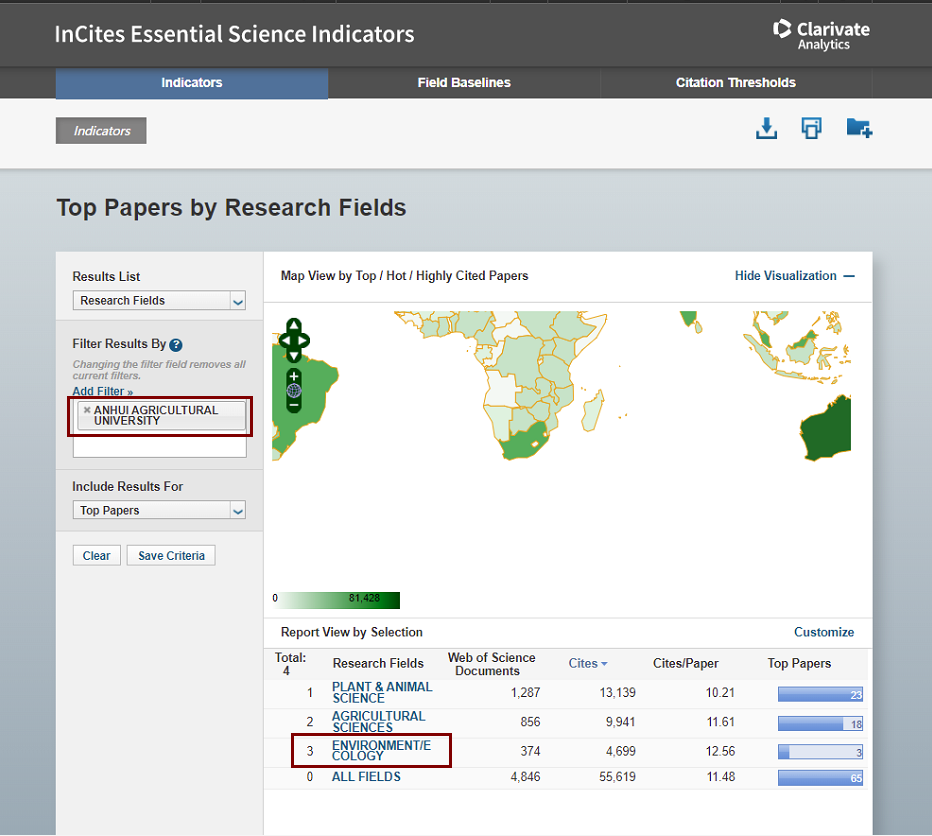Screen dimensions: 932x836
Task: Pan the map up with arrow control
Action: [x=294, y=326]
